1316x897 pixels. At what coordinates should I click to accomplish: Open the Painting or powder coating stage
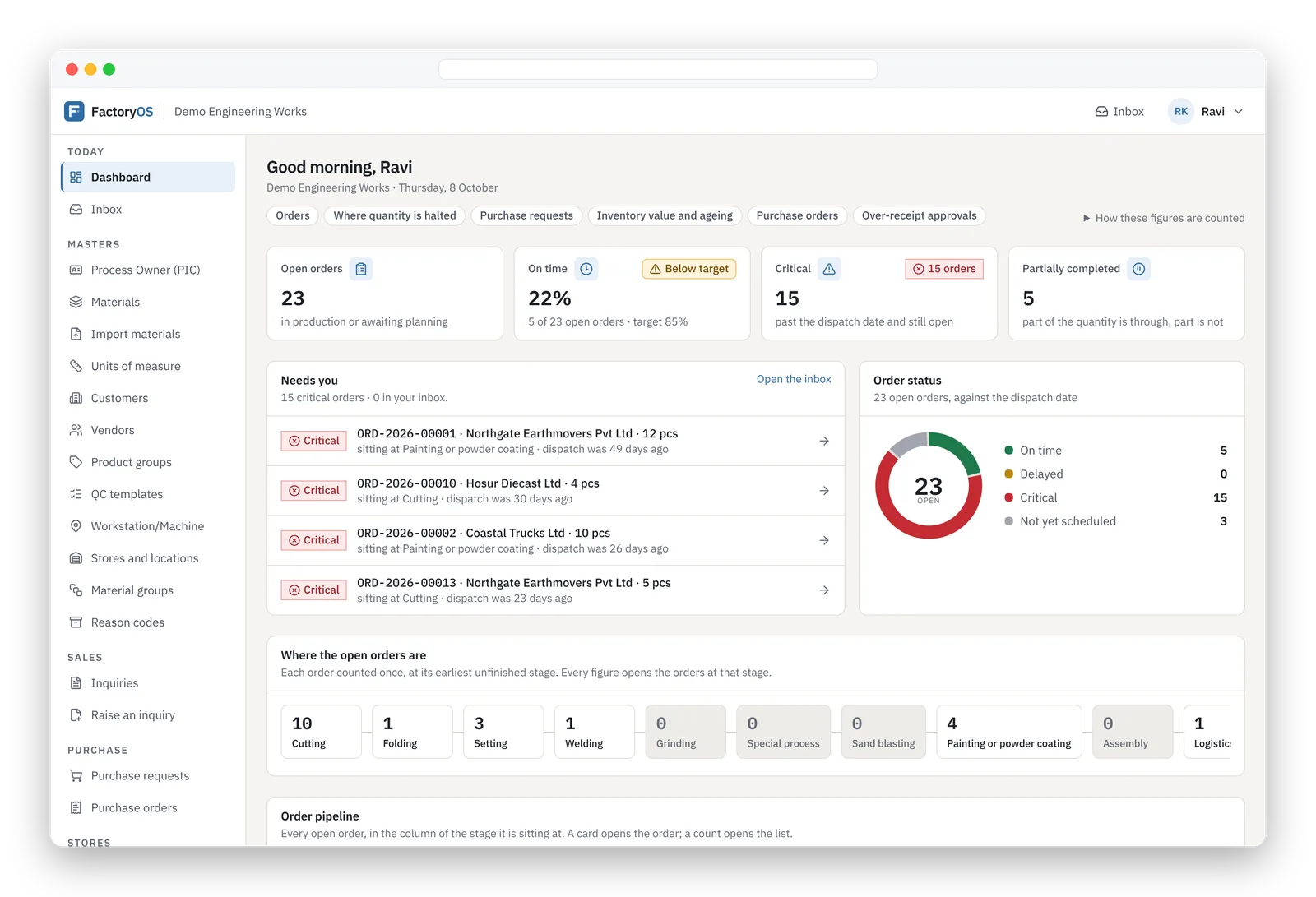[1009, 732]
